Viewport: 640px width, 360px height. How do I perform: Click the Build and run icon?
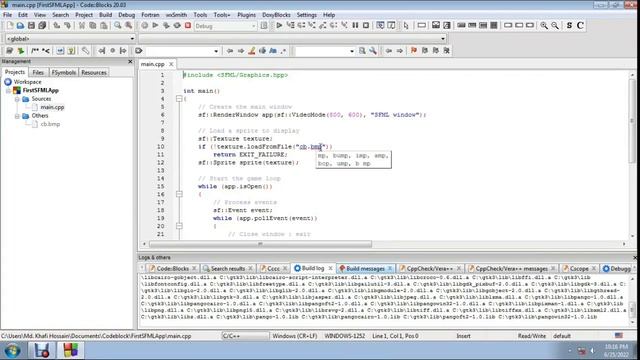click(x=166, y=26)
